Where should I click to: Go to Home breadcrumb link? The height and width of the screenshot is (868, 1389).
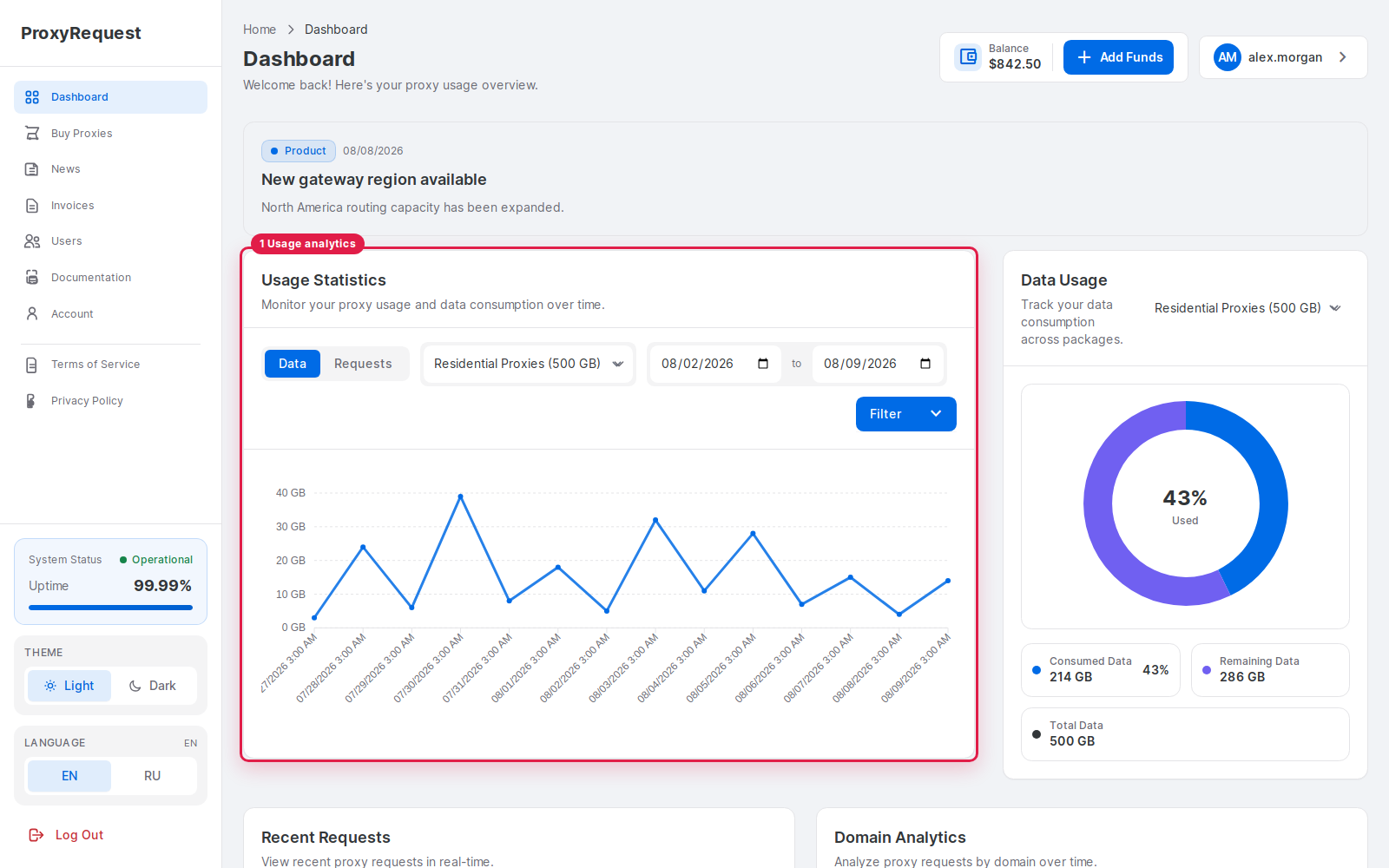pyautogui.click(x=260, y=30)
